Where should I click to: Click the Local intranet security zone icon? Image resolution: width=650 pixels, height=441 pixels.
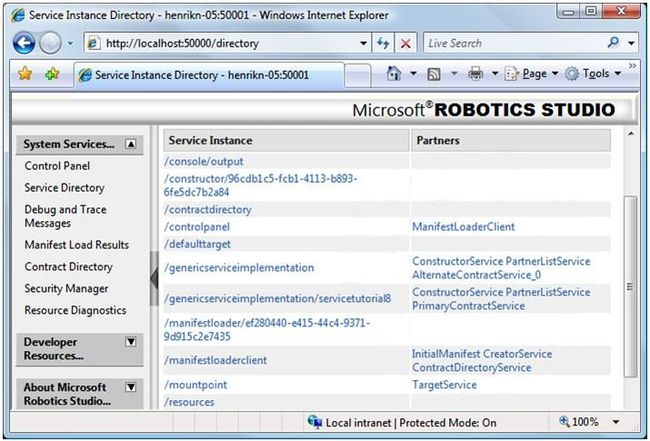(315, 422)
